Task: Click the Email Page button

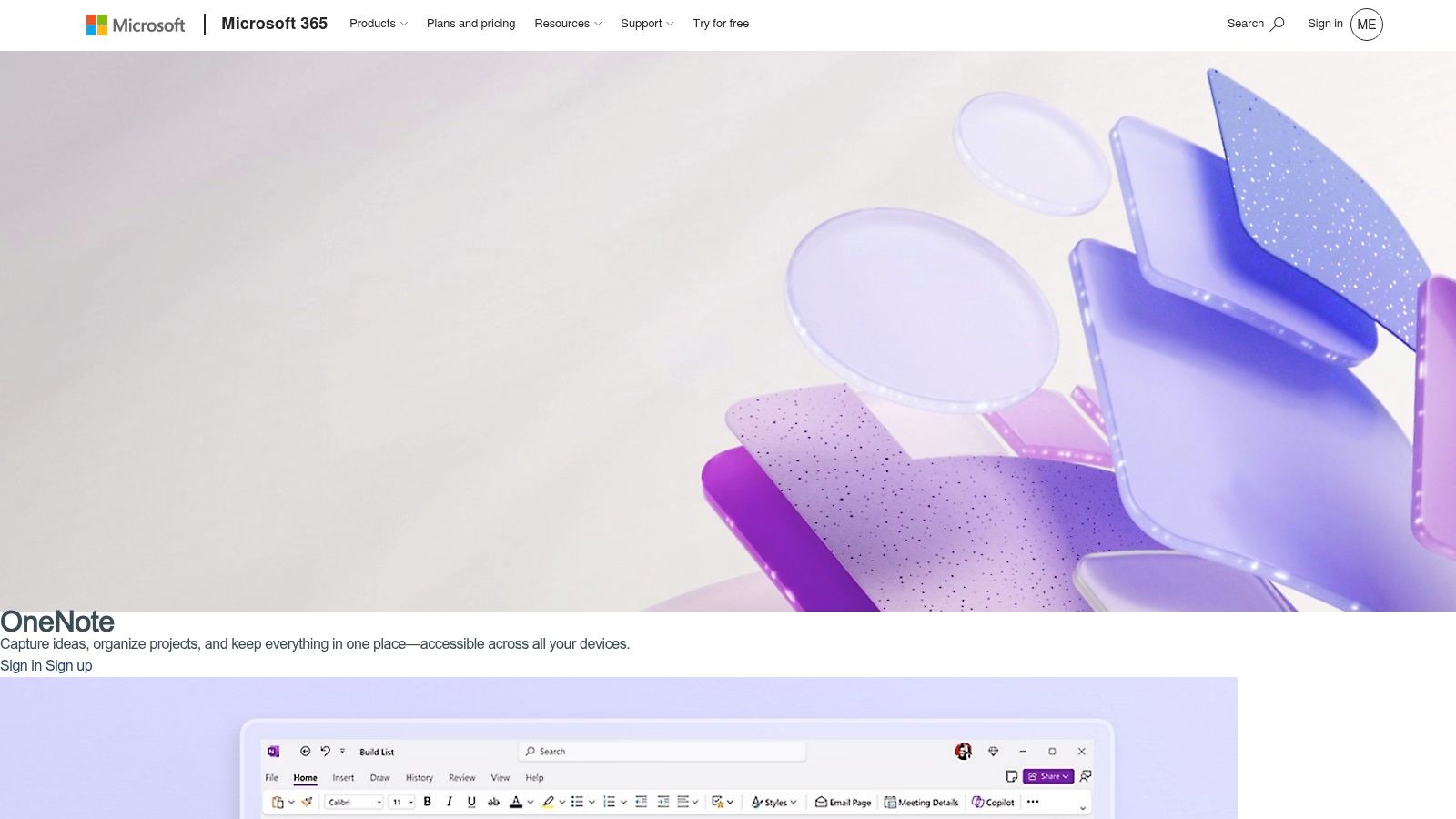Action: pos(843,802)
